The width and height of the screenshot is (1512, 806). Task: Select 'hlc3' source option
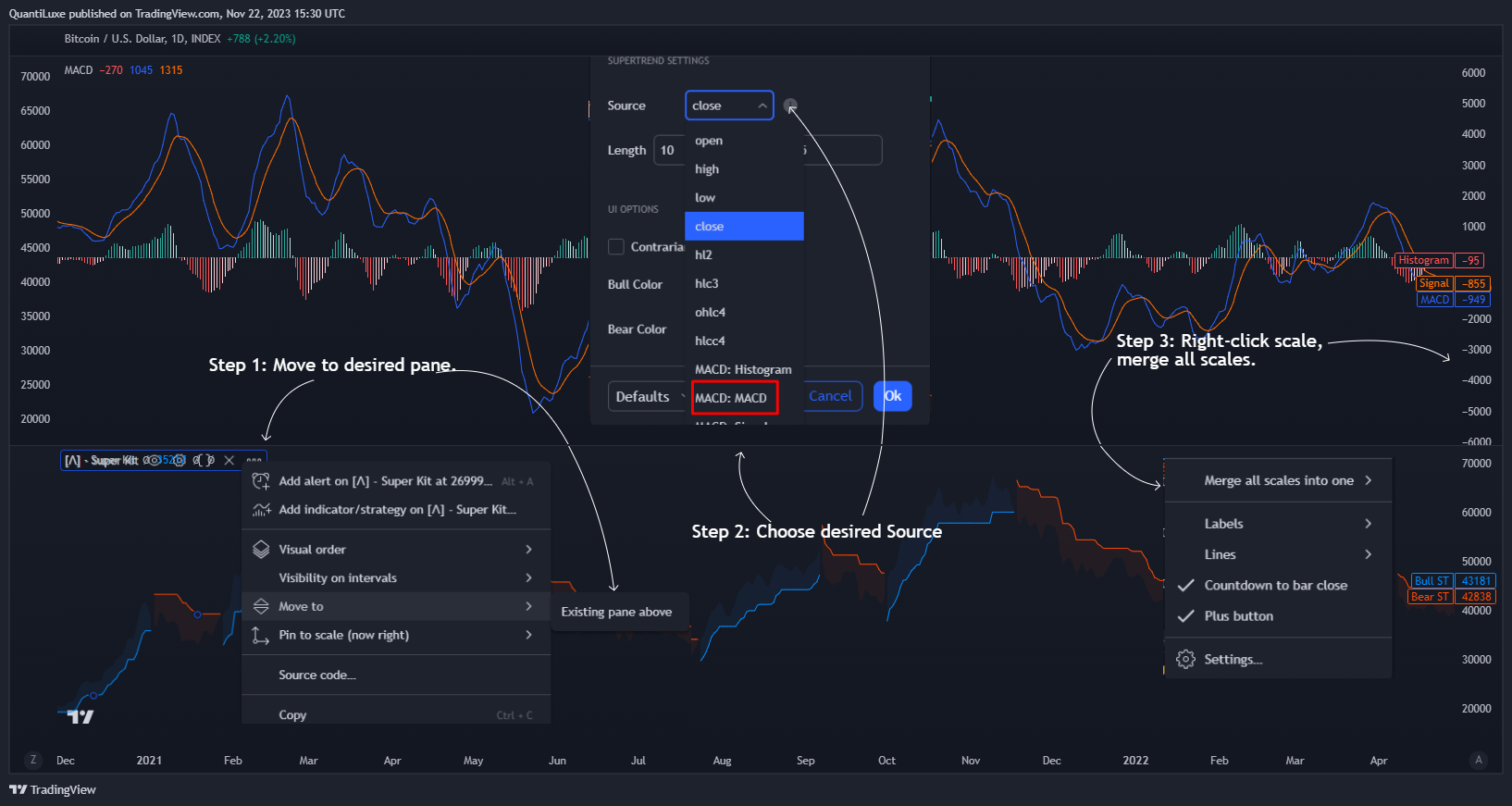[x=744, y=283]
